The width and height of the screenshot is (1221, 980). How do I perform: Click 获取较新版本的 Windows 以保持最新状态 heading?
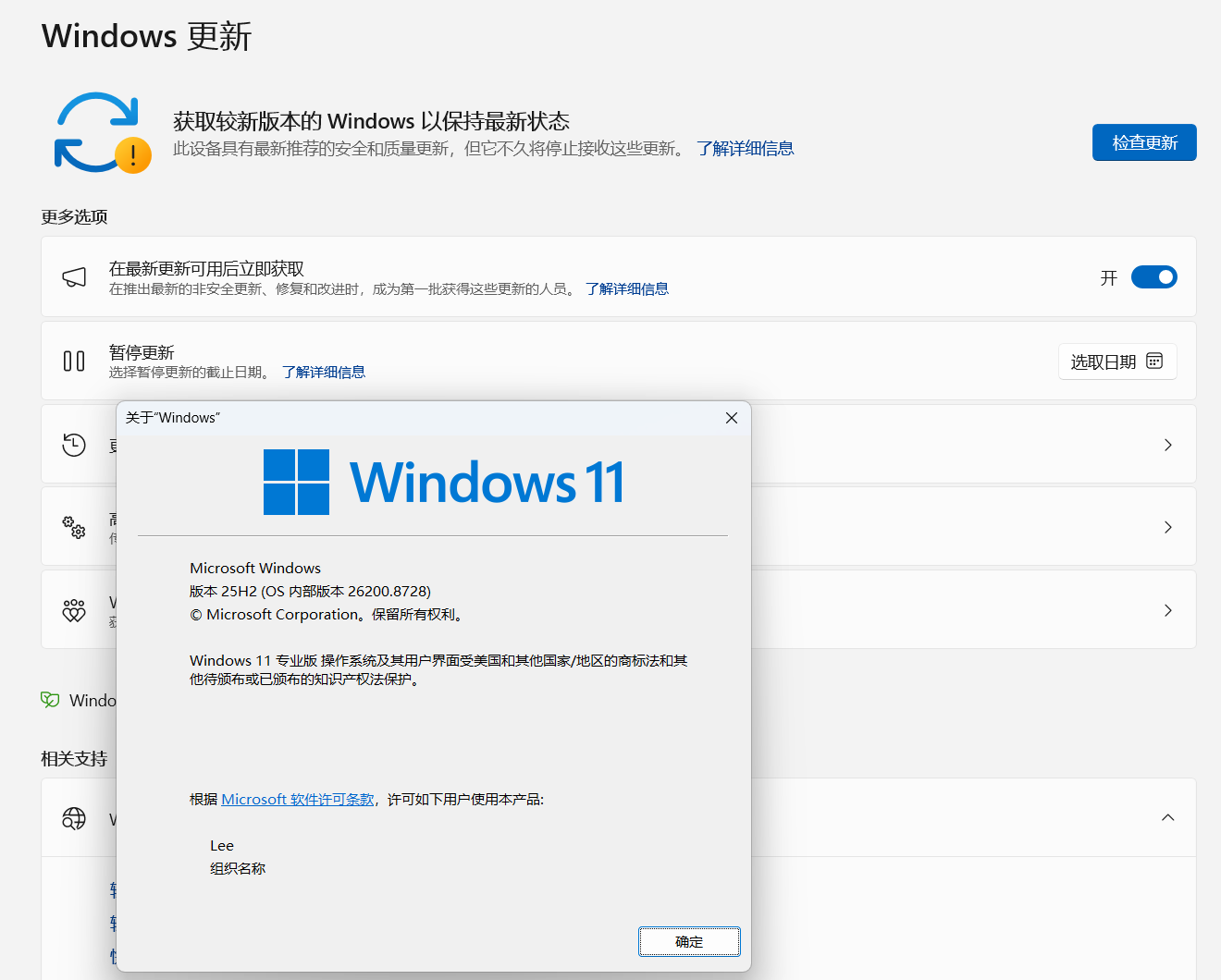pos(371,121)
